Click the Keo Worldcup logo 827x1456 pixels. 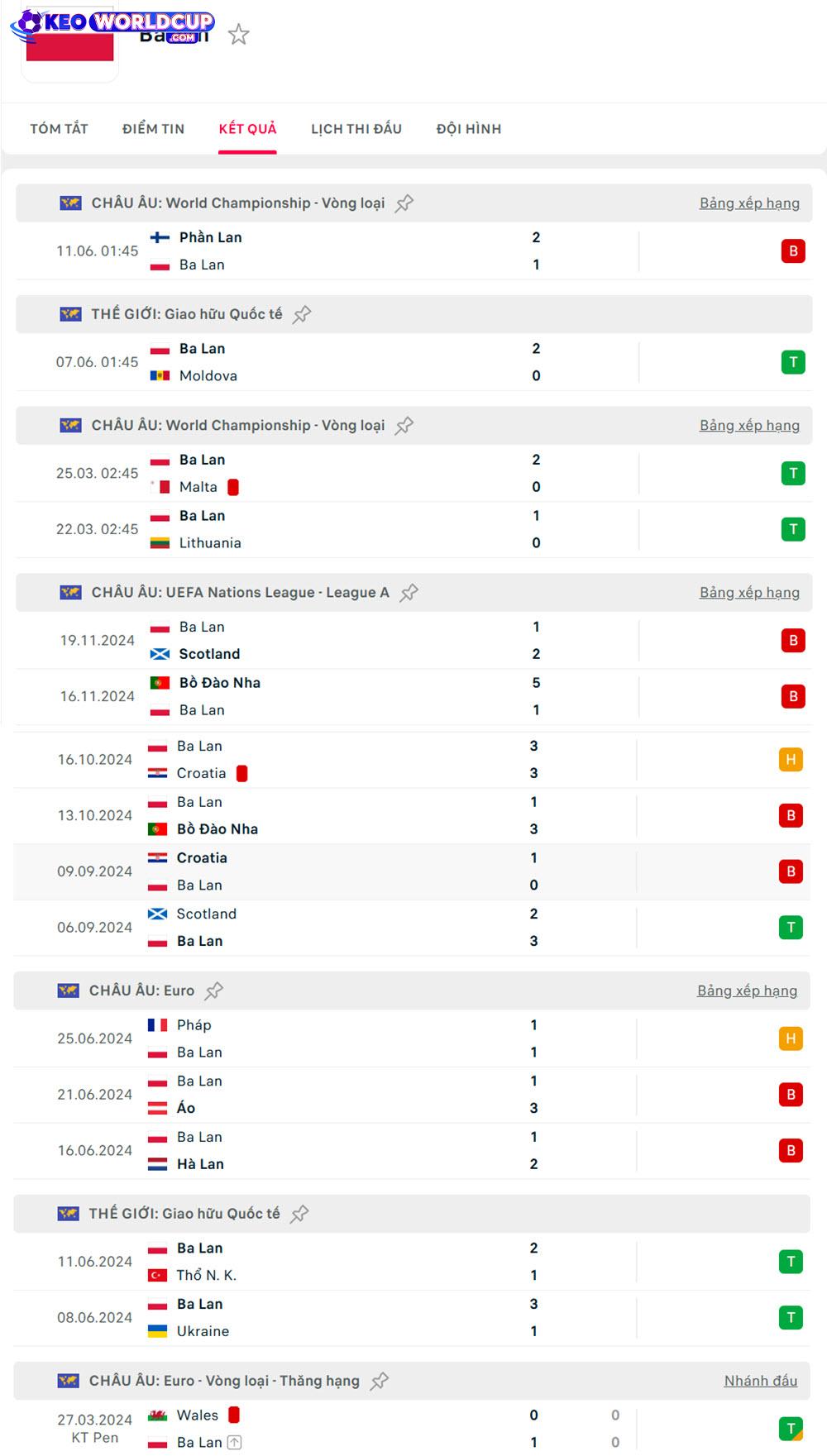(112, 24)
